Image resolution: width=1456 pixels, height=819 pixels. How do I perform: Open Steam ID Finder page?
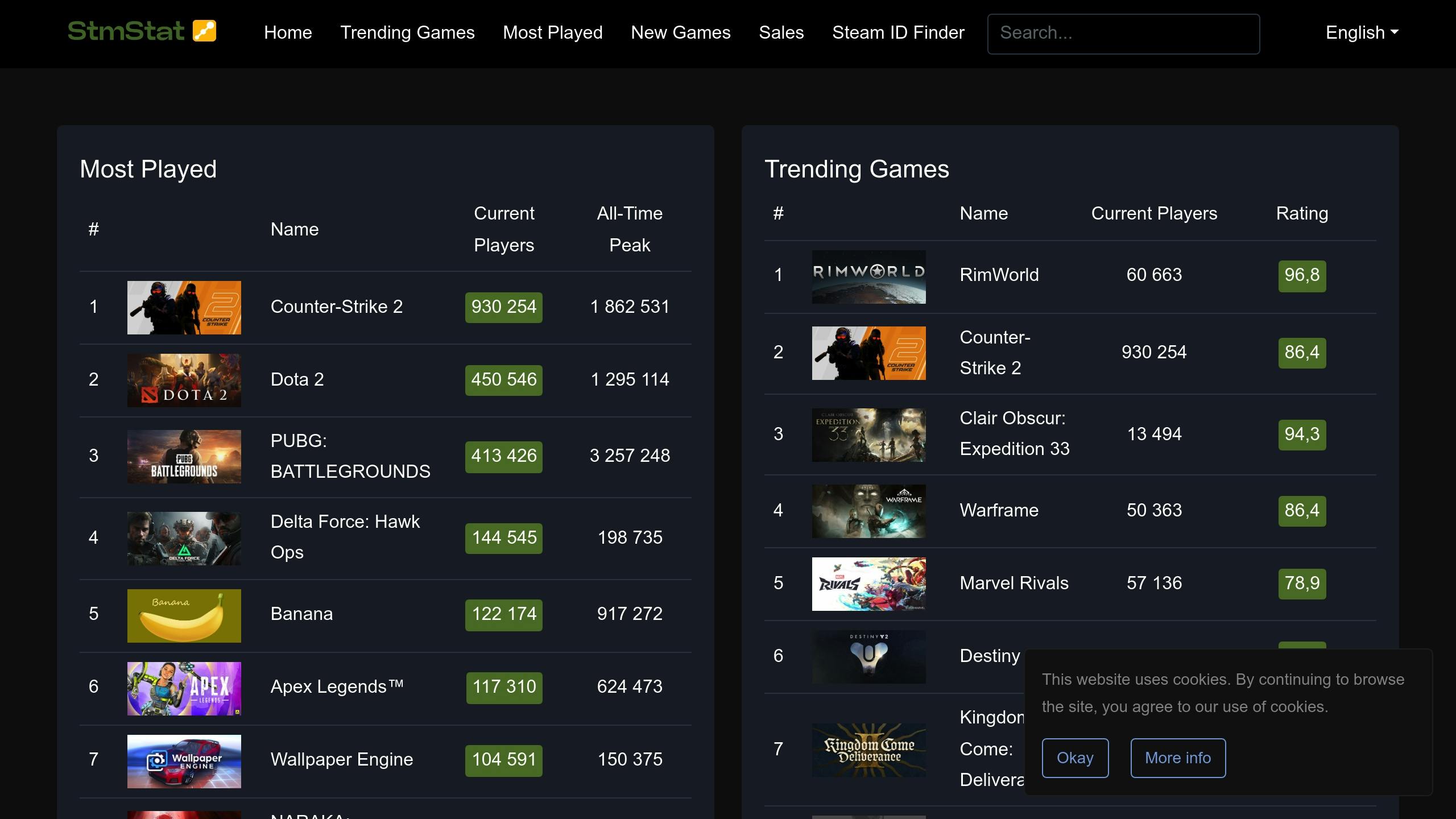pos(898,32)
